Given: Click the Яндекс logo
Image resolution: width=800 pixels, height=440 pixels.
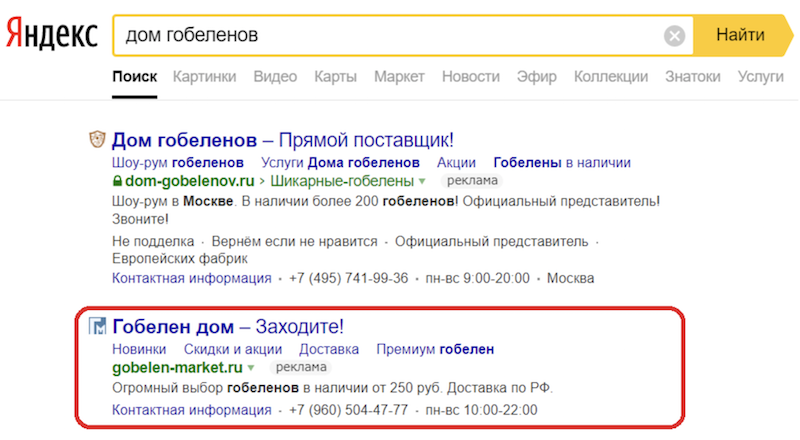Looking at the screenshot, I should coord(52,34).
